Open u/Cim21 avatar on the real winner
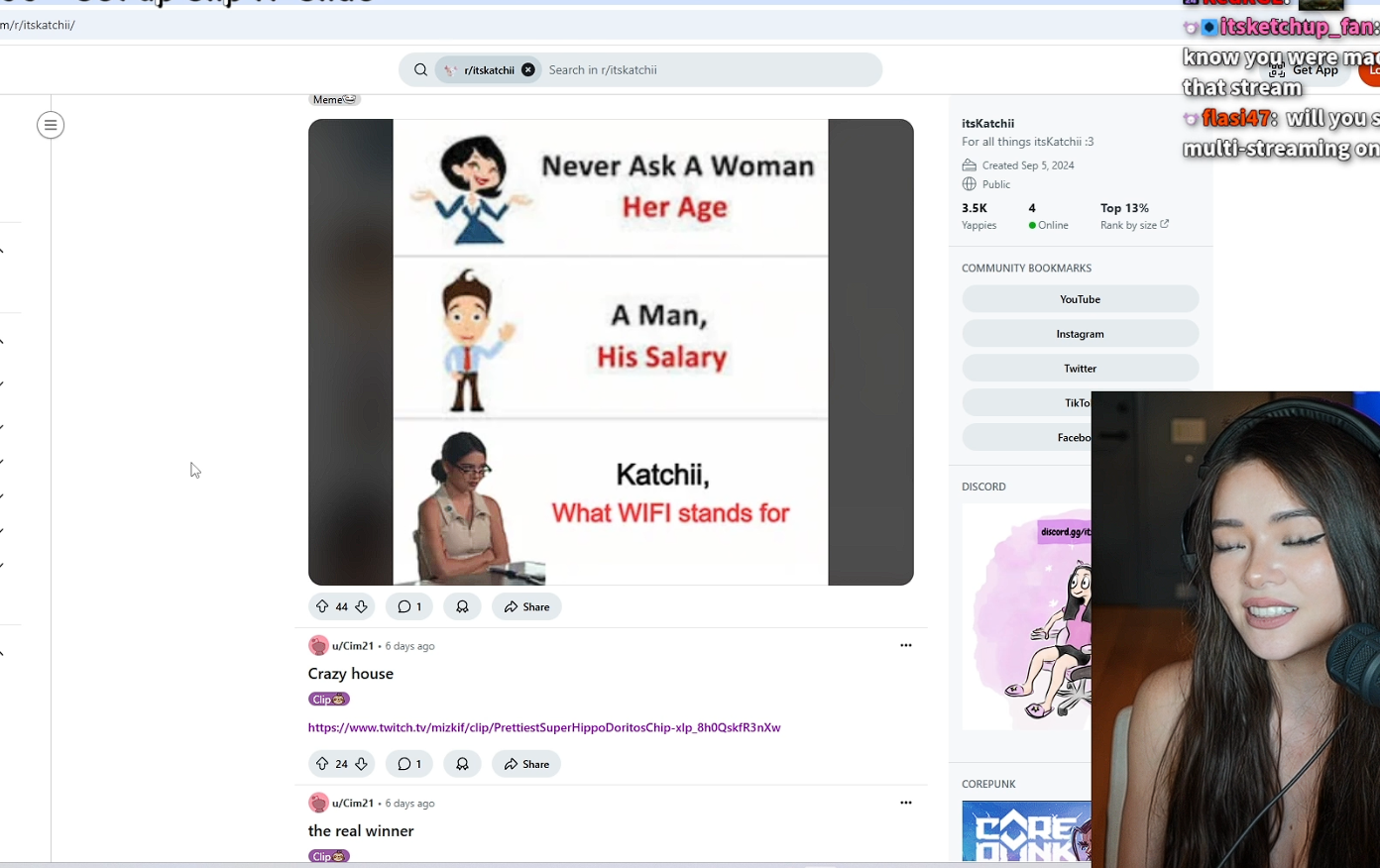Screen dimensions: 1380x868 pos(318,804)
